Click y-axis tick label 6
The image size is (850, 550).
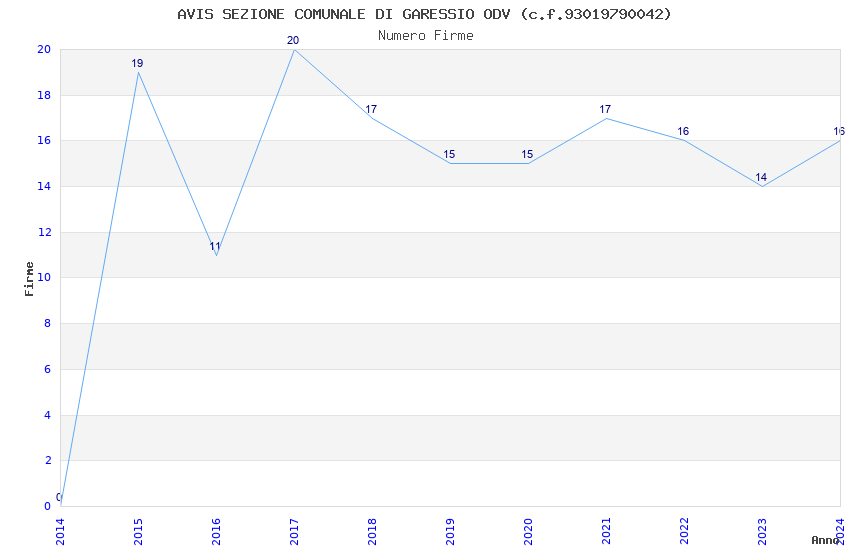(48, 370)
